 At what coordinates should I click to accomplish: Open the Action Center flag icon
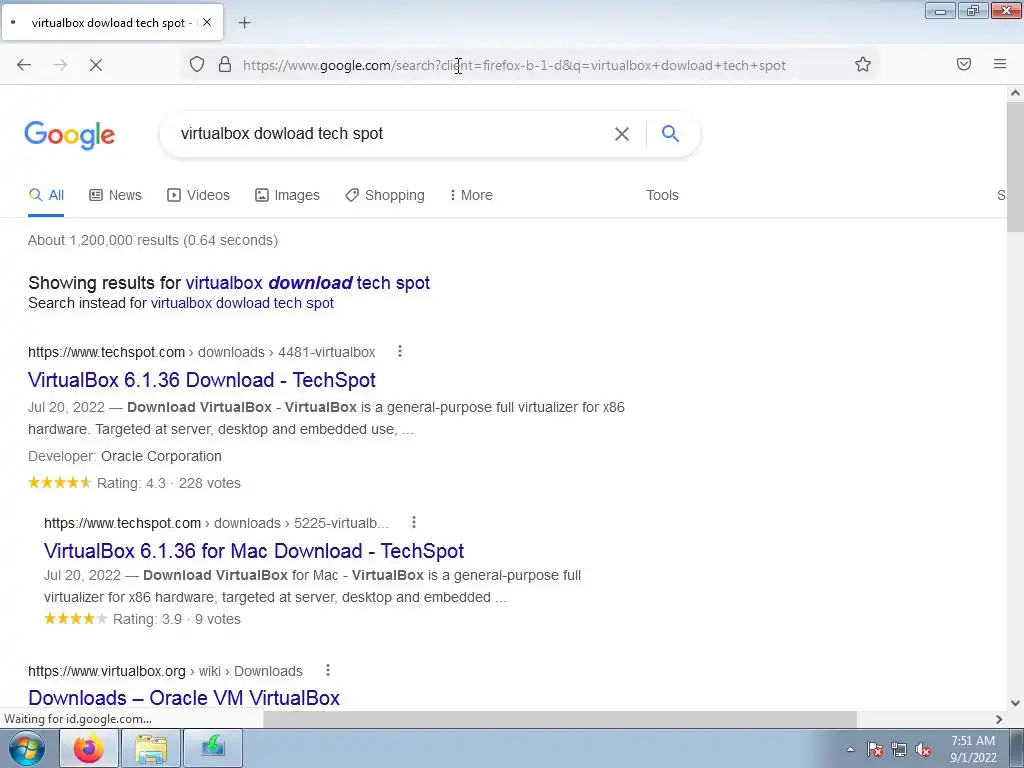coord(875,750)
